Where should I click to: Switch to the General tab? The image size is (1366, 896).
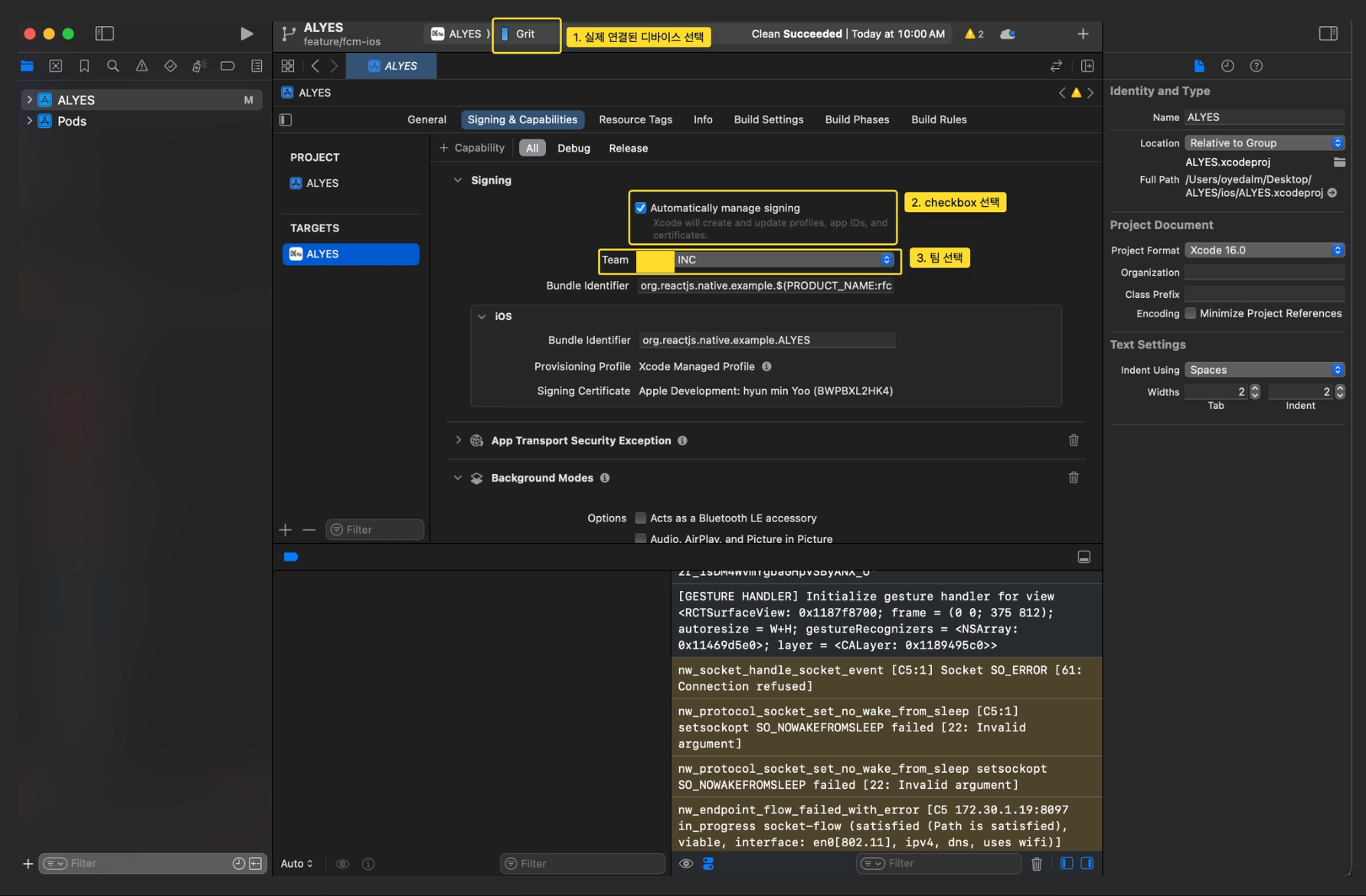[x=426, y=119]
